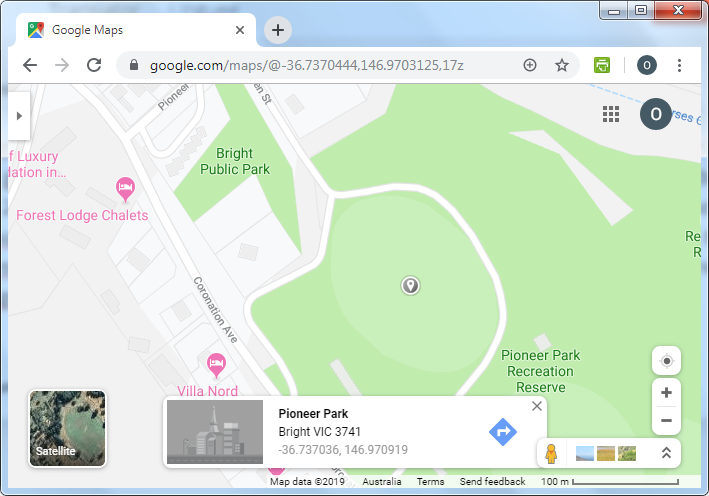Click the coordinates -36.737036, 146.970919
Screen dimensions: 709x496
[343, 450]
